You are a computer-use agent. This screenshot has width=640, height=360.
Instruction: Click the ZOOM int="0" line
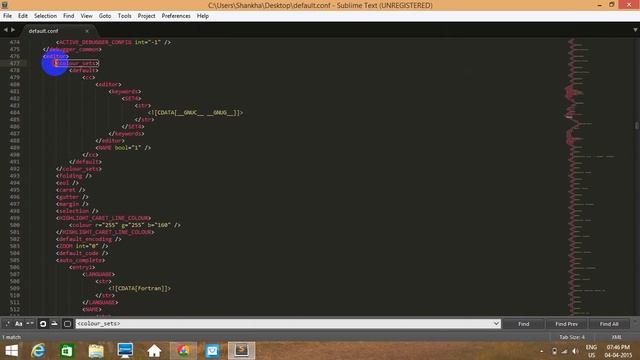pos(82,246)
